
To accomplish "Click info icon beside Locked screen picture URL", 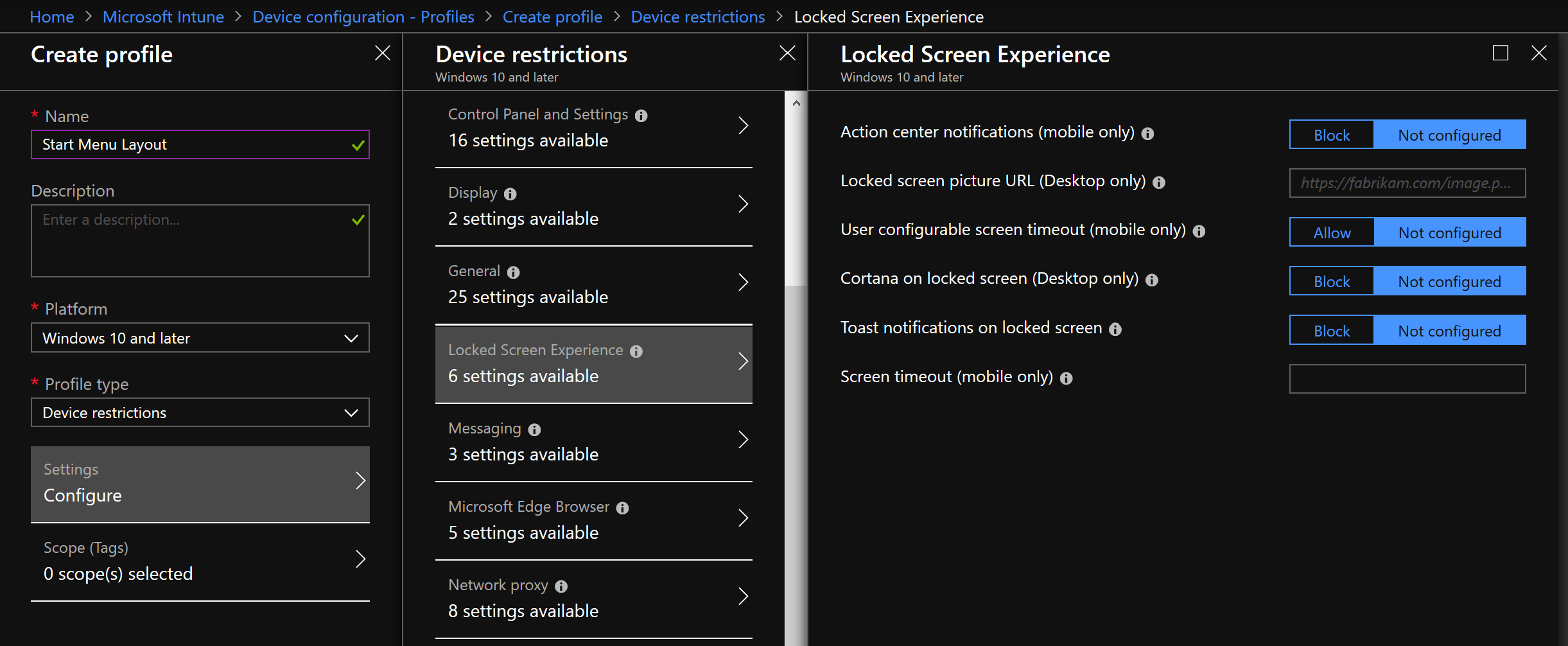I will 1160,182.
